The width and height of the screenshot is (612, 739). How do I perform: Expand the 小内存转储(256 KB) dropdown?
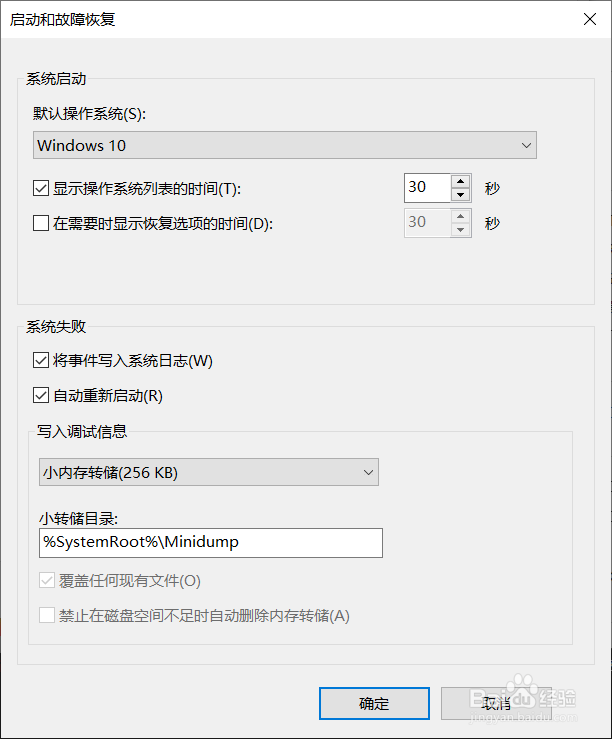tap(206, 471)
